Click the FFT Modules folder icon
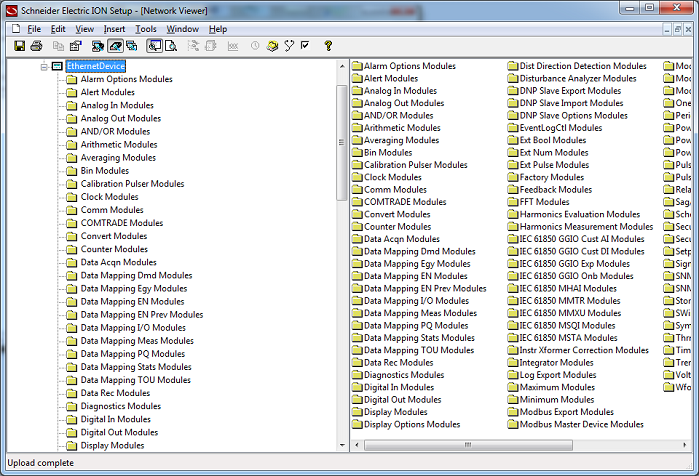This screenshot has height=476, width=699. click(x=513, y=202)
